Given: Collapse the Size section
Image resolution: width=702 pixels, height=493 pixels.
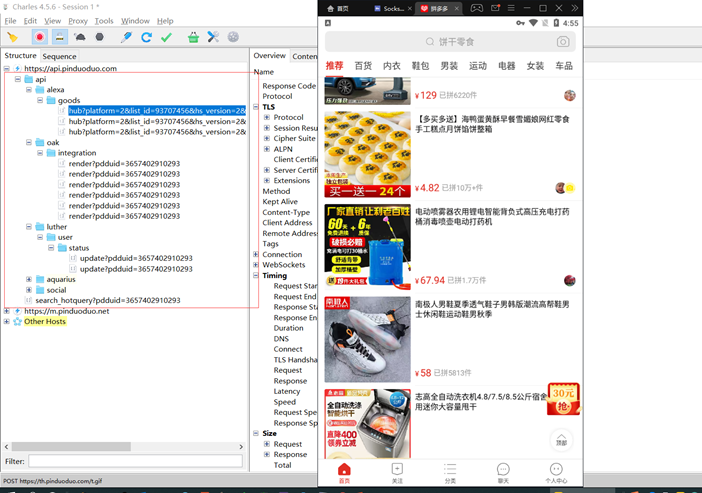Looking at the screenshot, I should click(256, 433).
